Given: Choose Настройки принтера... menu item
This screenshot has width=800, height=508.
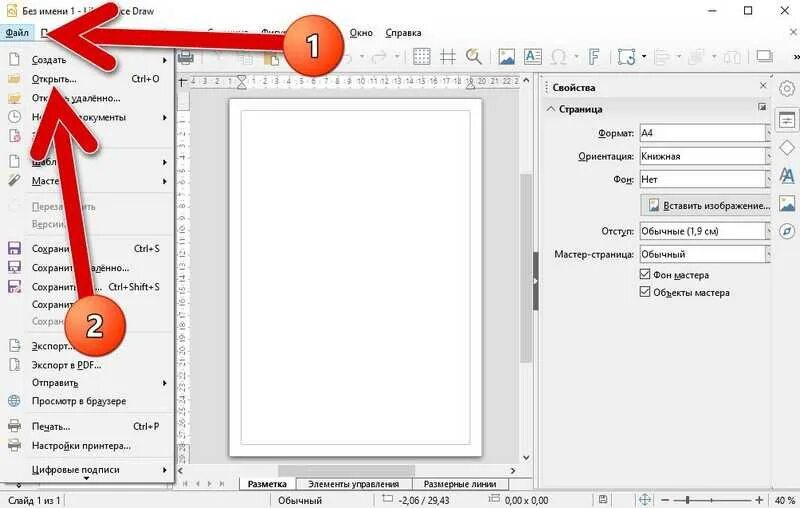Looking at the screenshot, I should 87,445.
